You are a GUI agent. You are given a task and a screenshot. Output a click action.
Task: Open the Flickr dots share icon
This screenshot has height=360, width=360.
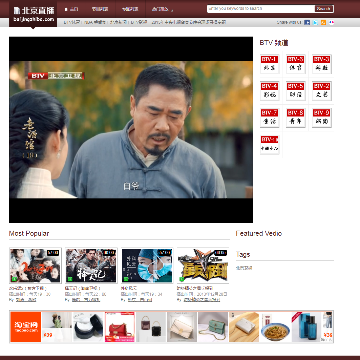click(x=331, y=22)
